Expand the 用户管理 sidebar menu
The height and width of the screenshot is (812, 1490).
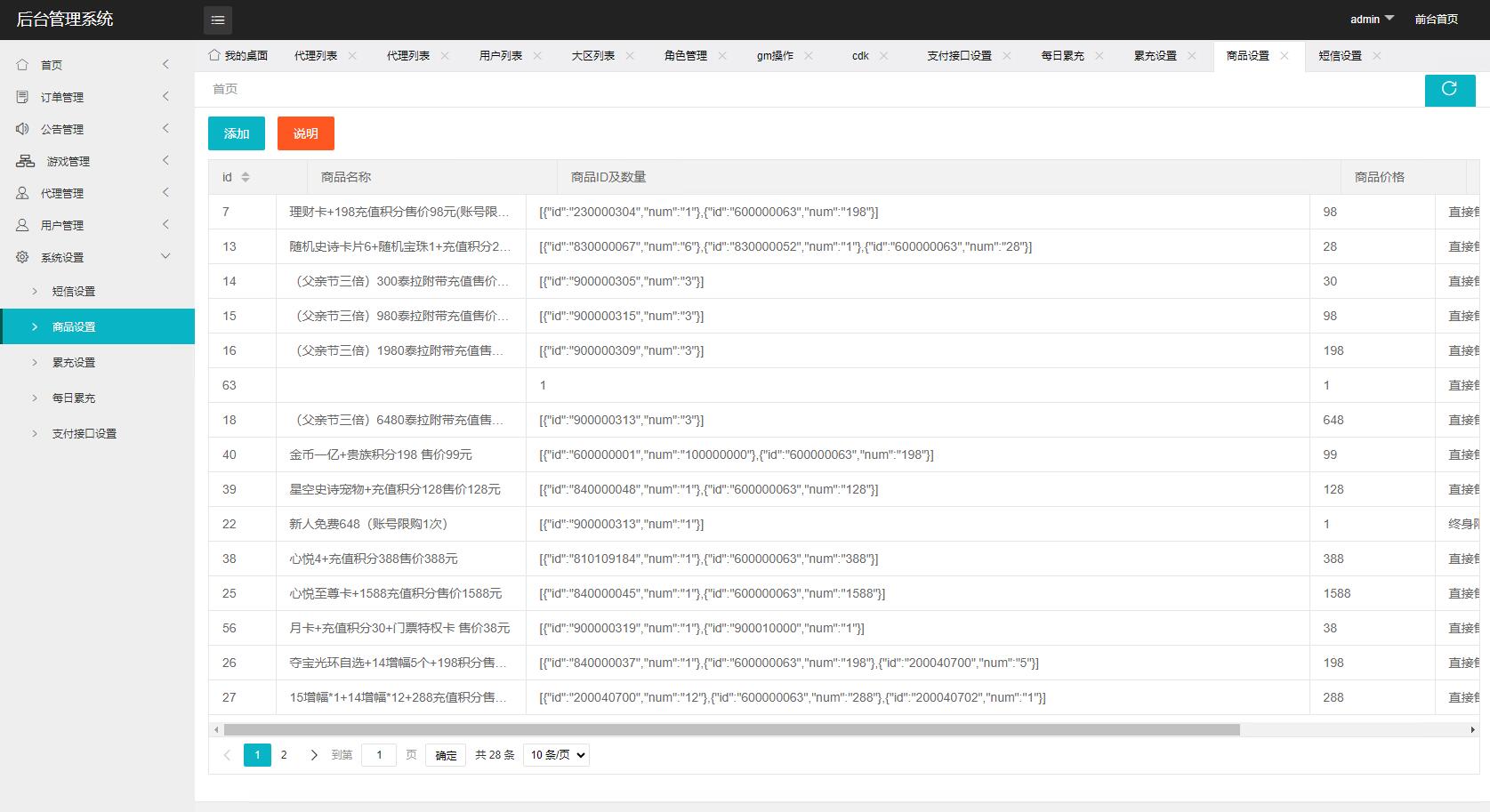[x=165, y=225]
